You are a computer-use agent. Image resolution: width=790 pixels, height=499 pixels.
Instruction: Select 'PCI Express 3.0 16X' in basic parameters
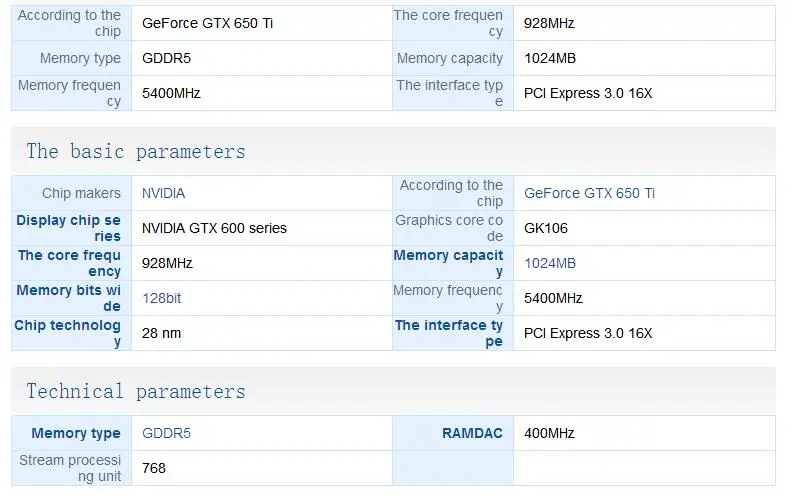588,333
